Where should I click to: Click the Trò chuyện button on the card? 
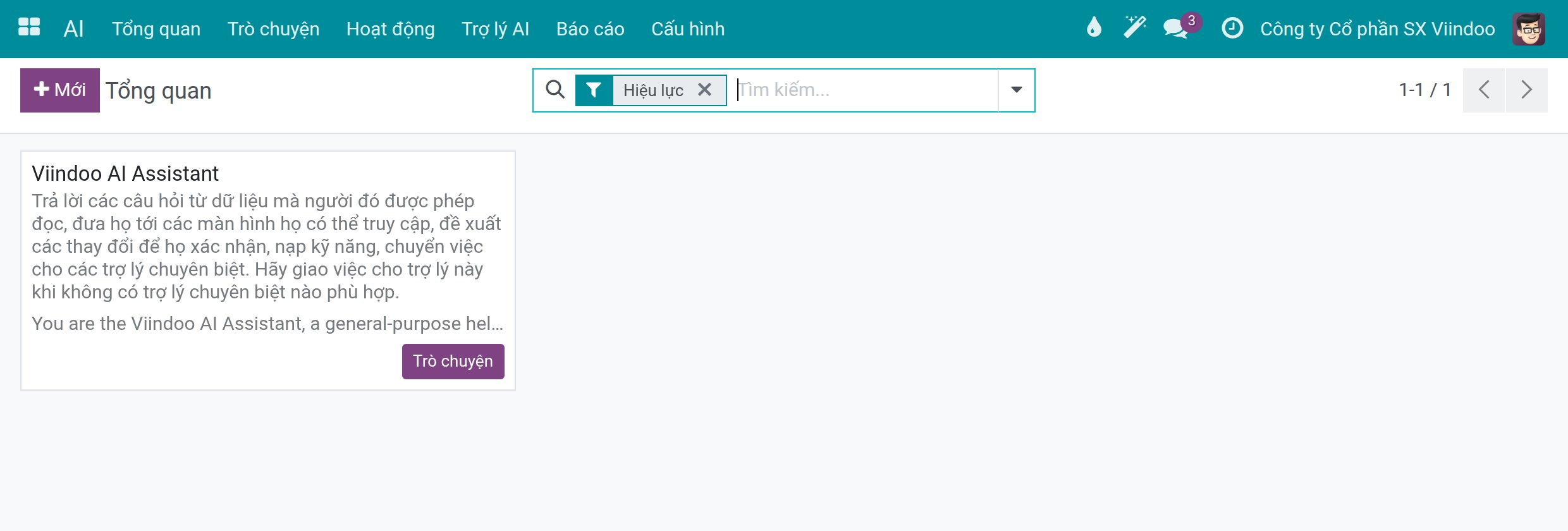click(453, 362)
